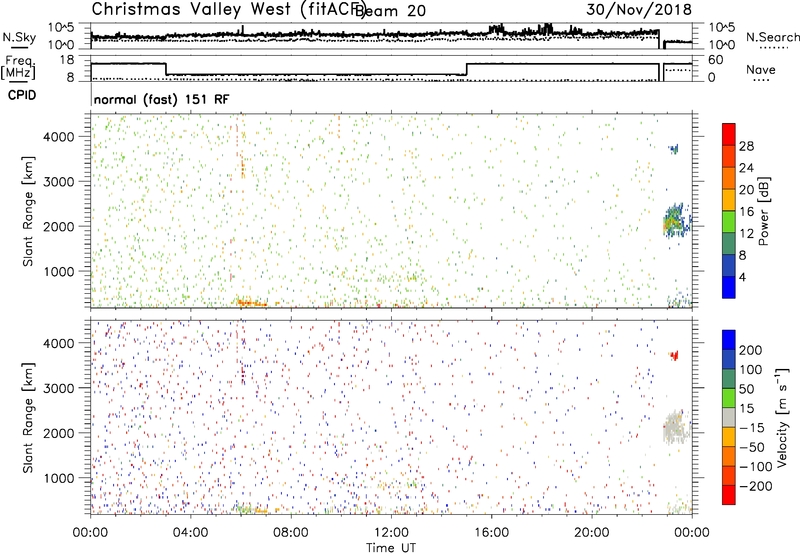Click the 04:00 time tick label
Screen dimensions: 800x554
pyautogui.click(x=190, y=533)
